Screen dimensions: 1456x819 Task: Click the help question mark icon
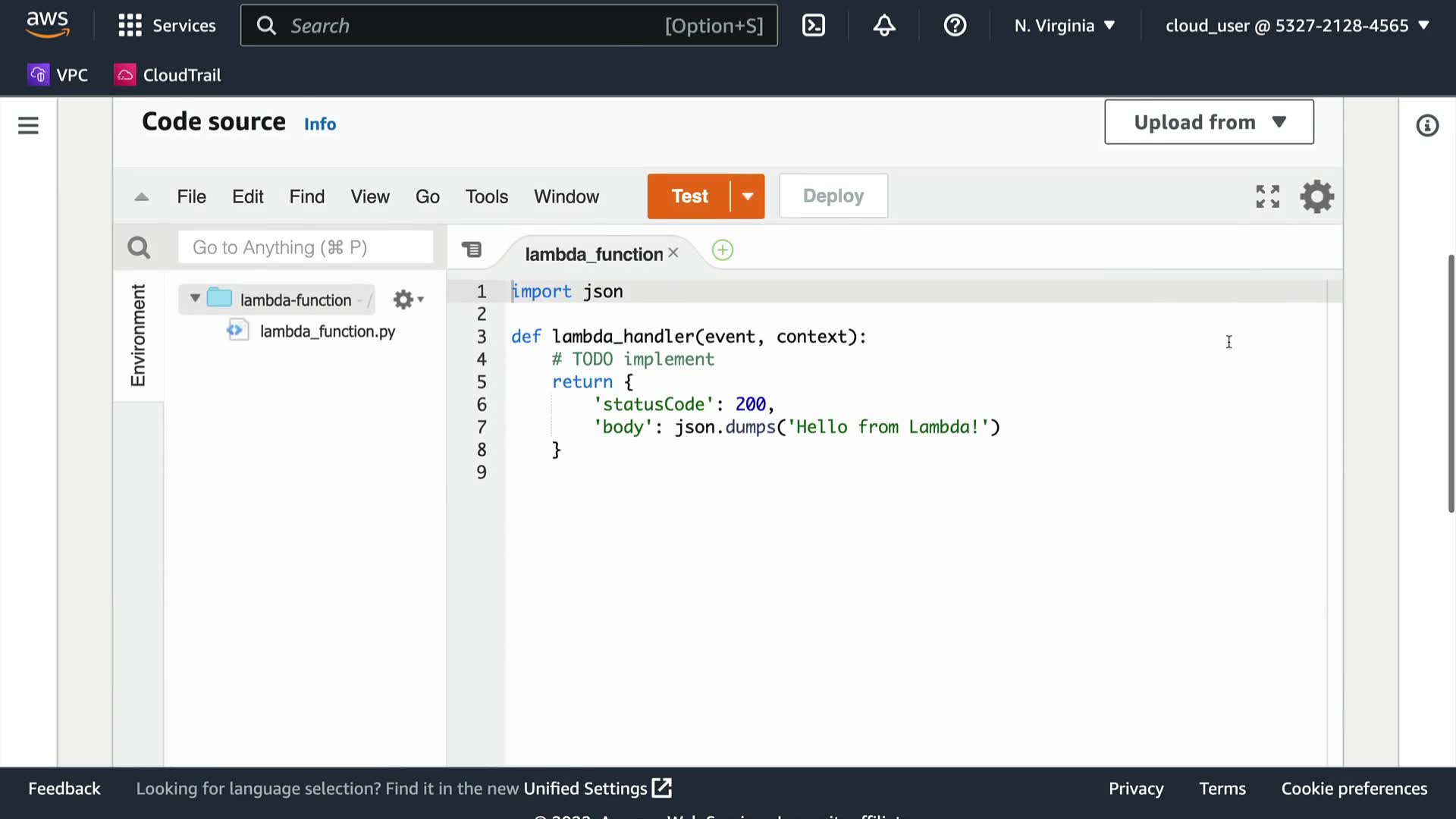coord(955,26)
